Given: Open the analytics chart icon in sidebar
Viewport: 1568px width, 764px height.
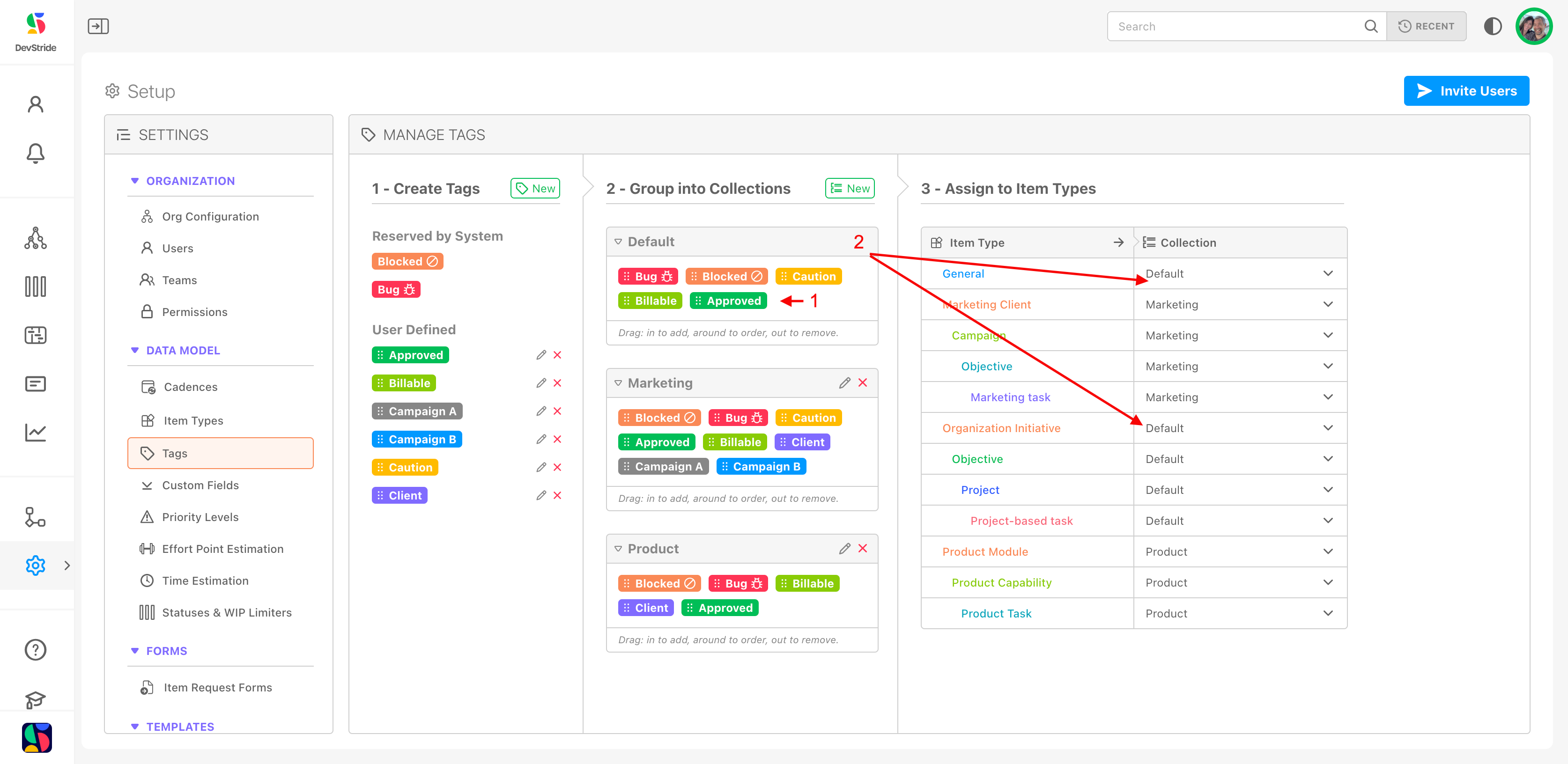Looking at the screenshot, I should pyautogui.click(x=35, y=433).
